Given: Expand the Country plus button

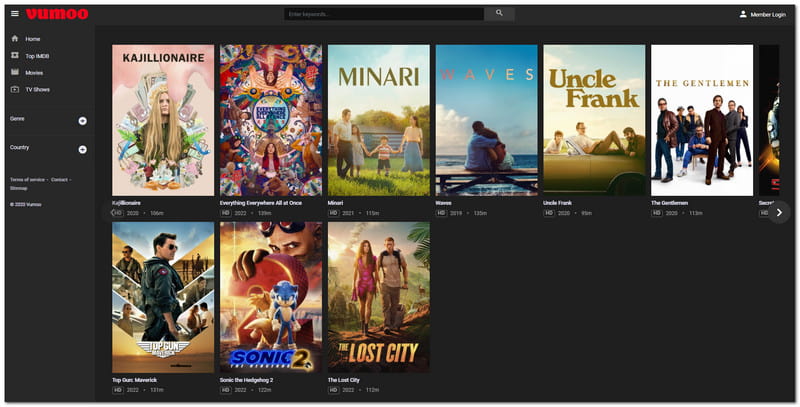Looking at the screenshot, I should [83, 149].
